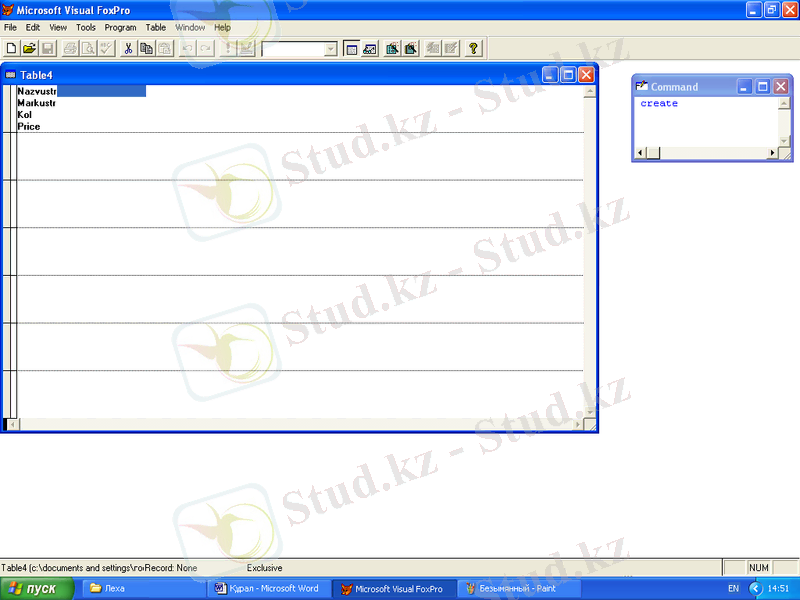Click the Cut scissors icon
The height and width of the screenshot is (600, 800).
128,48
